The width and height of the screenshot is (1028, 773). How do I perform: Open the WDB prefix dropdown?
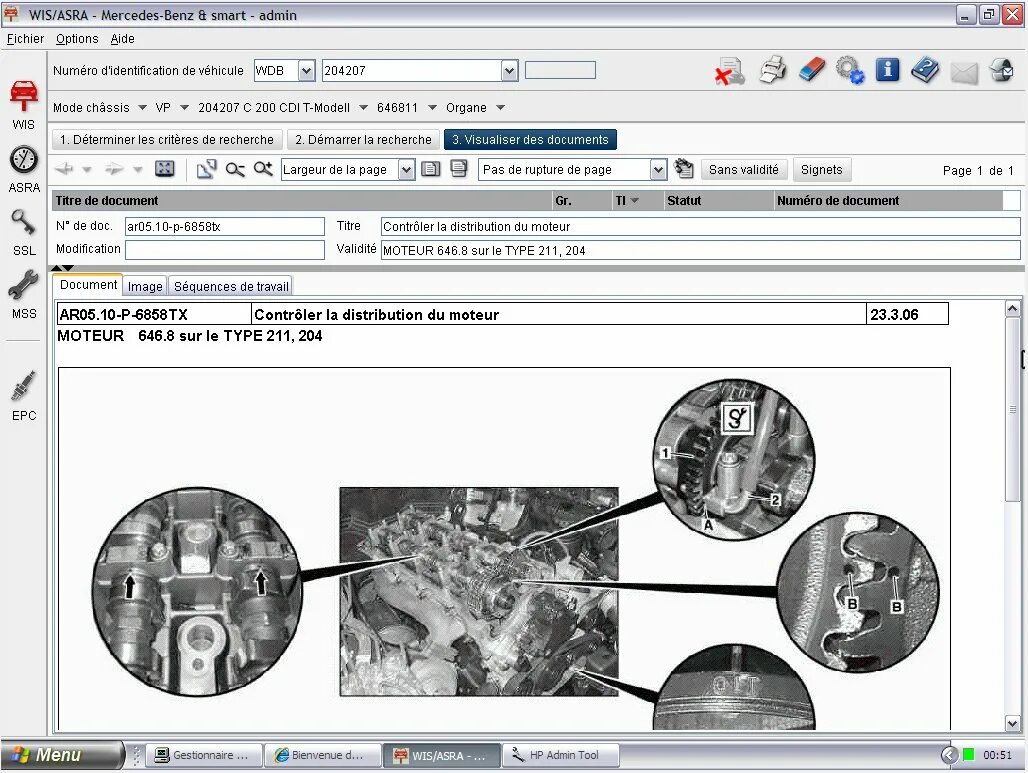(x=306, y=71)
